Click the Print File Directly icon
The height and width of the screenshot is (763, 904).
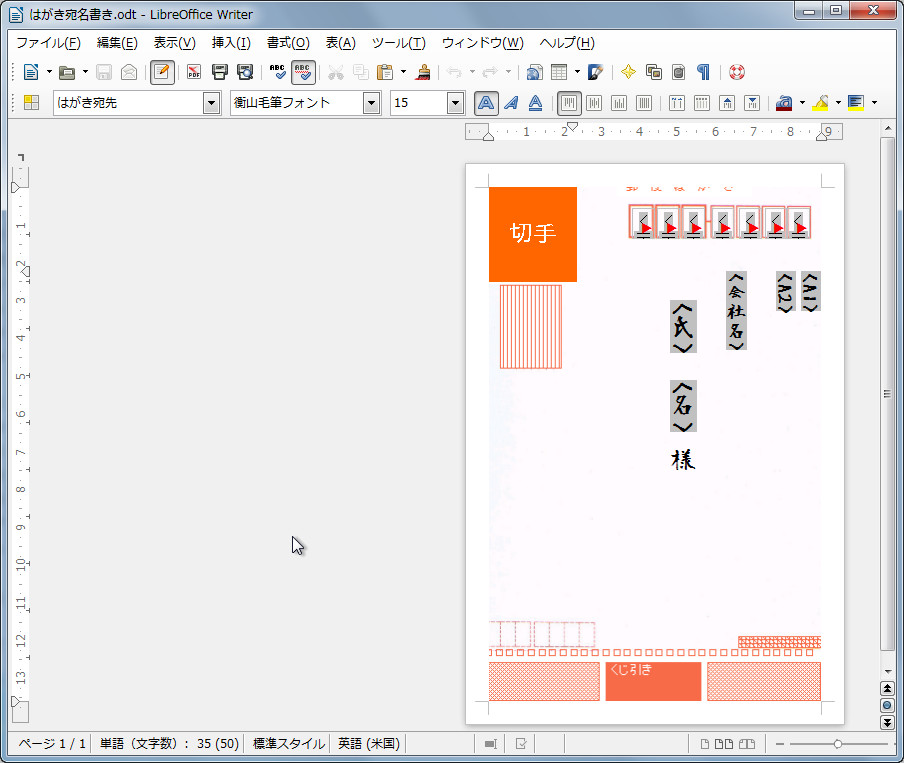click(220, 72)
